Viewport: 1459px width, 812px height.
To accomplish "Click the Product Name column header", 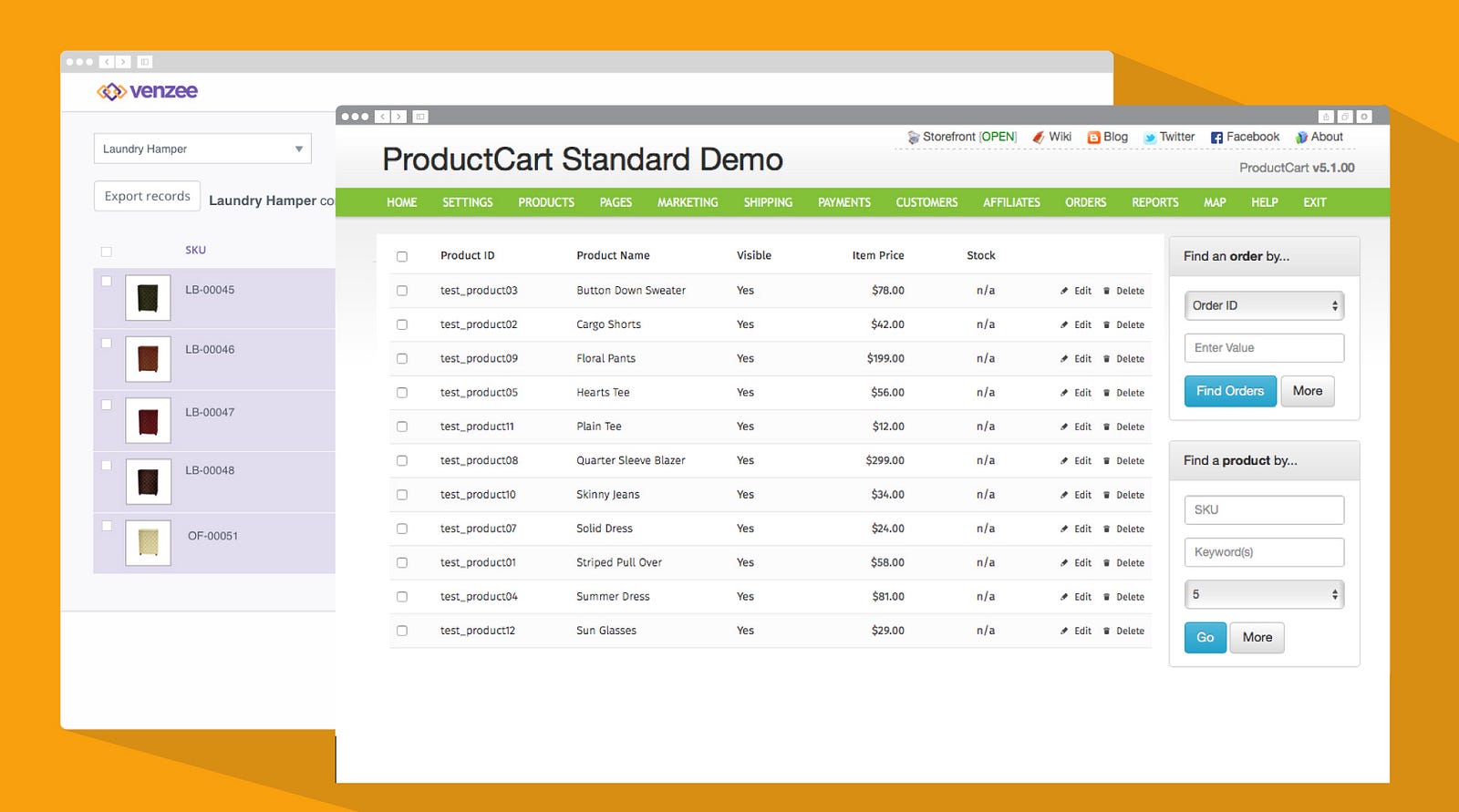I will click(x=613, y=256).
